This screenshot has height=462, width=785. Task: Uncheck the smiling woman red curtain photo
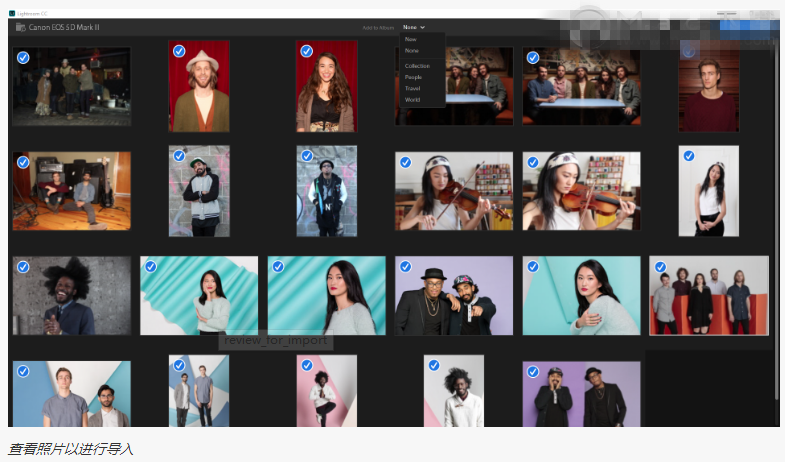point(306,51)
